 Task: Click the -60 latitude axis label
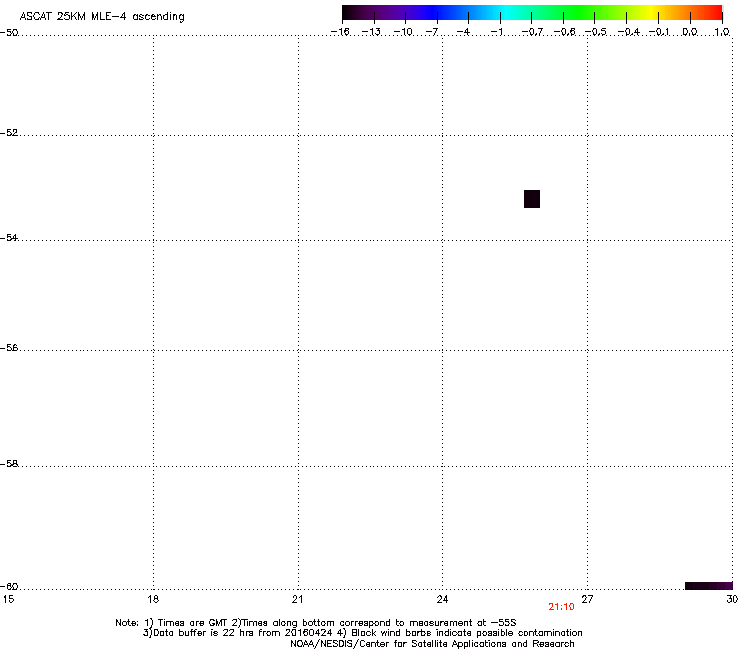[x=9, y=586]
